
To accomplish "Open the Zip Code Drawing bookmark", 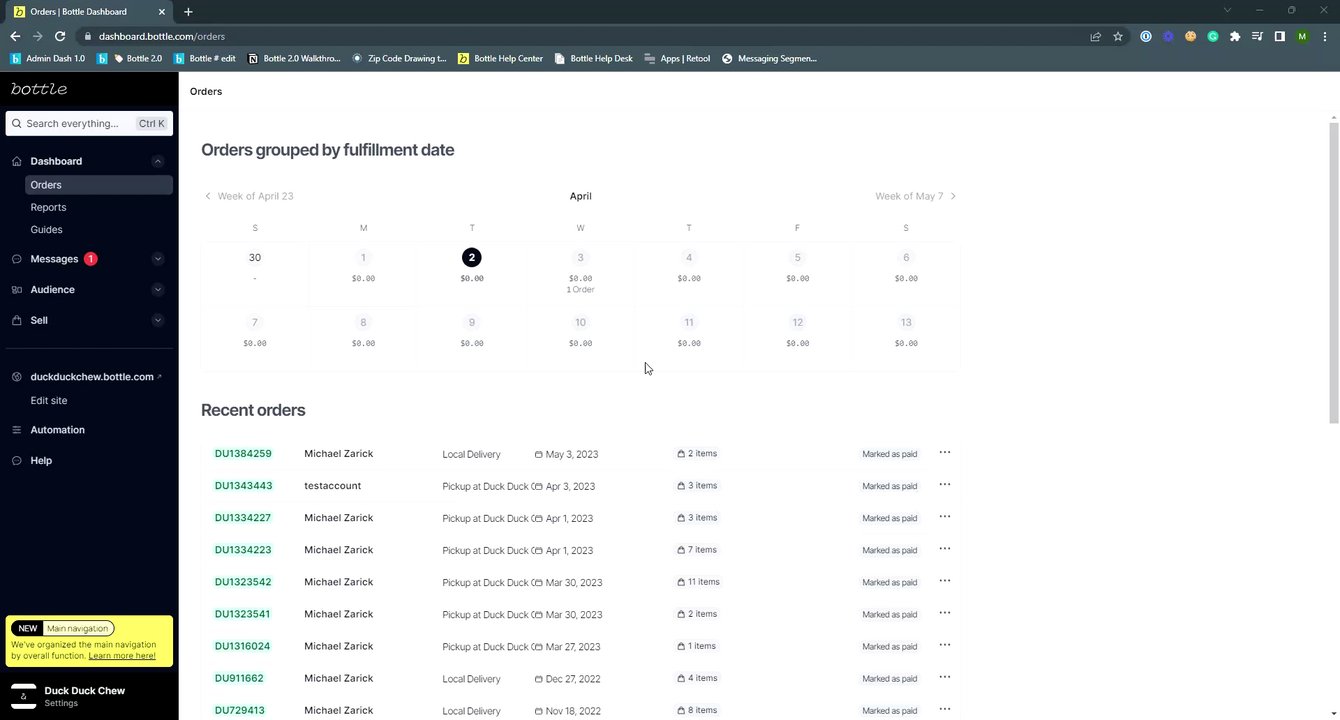I will pos(399,58).
